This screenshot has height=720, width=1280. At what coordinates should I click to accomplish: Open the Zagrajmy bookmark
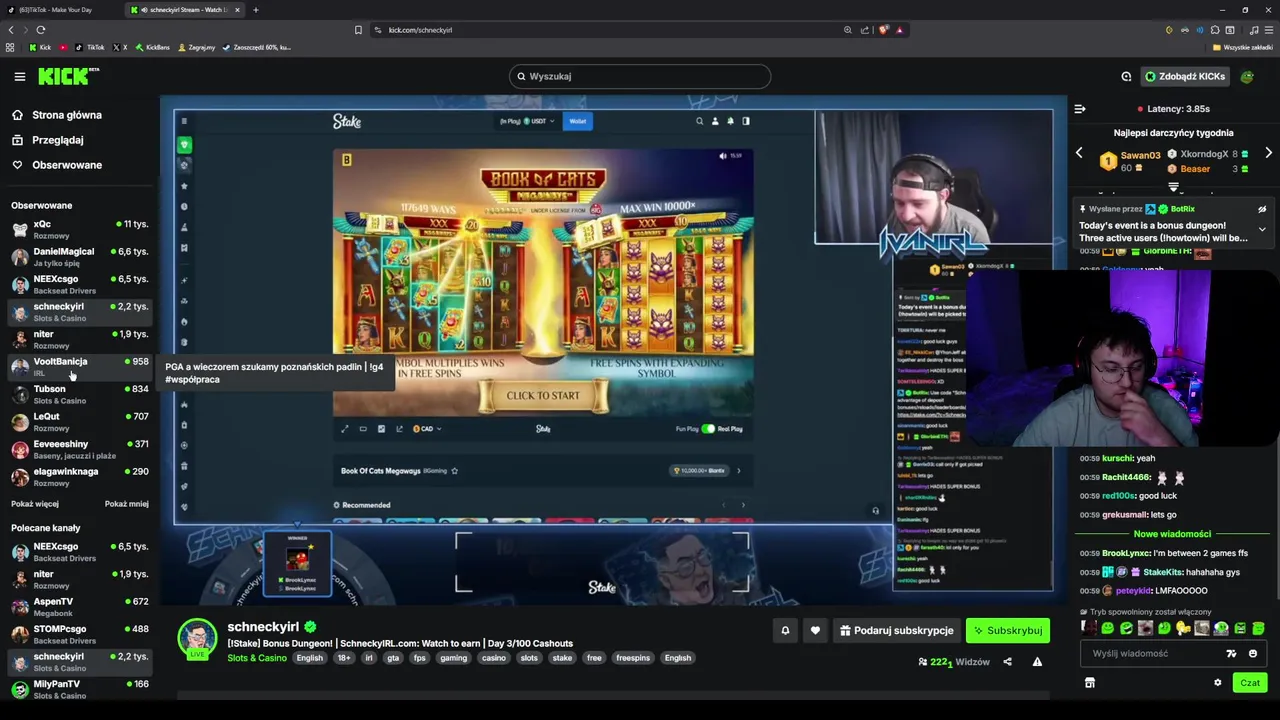click(x=196, y=47)
